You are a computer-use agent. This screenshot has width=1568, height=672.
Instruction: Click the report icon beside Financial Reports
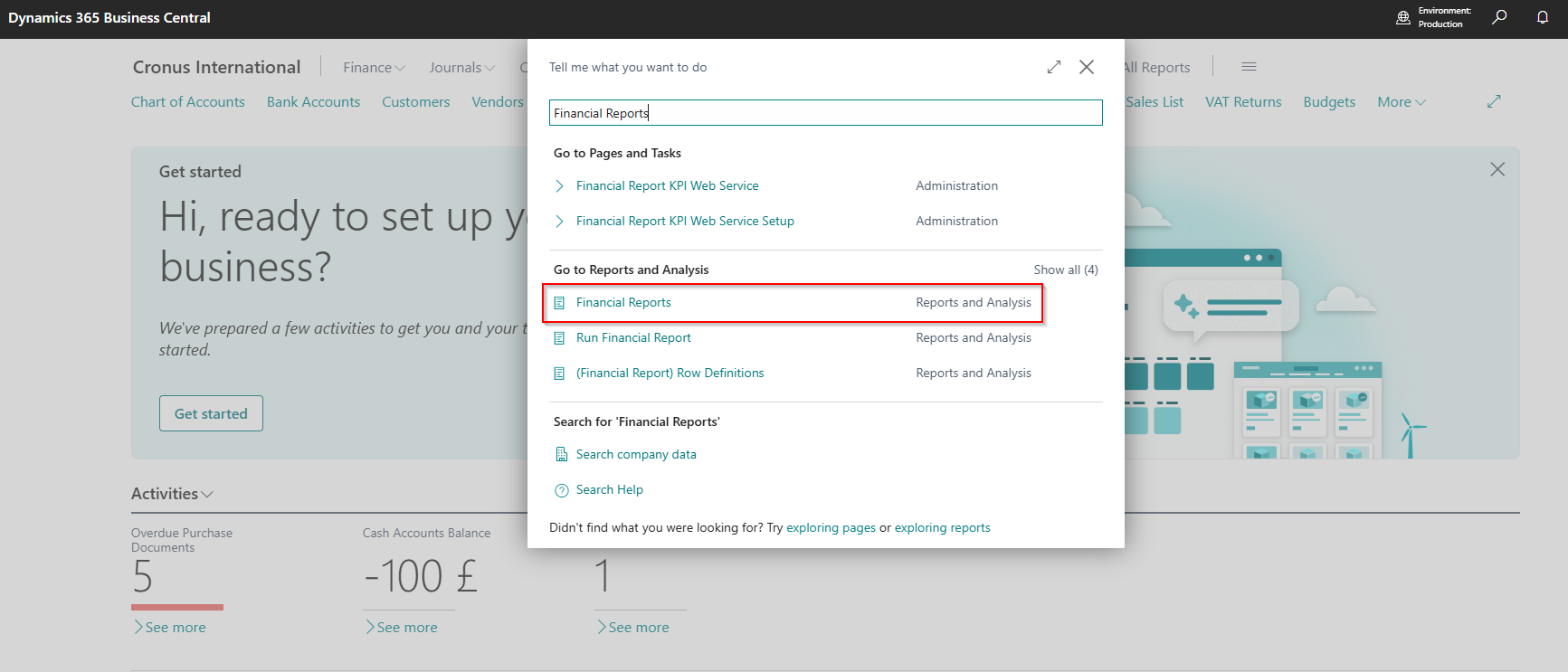(559, 303)
